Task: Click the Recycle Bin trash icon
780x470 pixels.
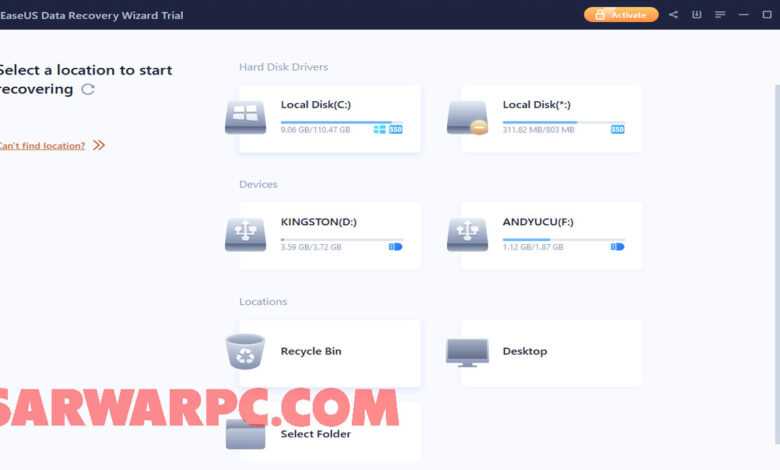Action: tap(245, 352)
